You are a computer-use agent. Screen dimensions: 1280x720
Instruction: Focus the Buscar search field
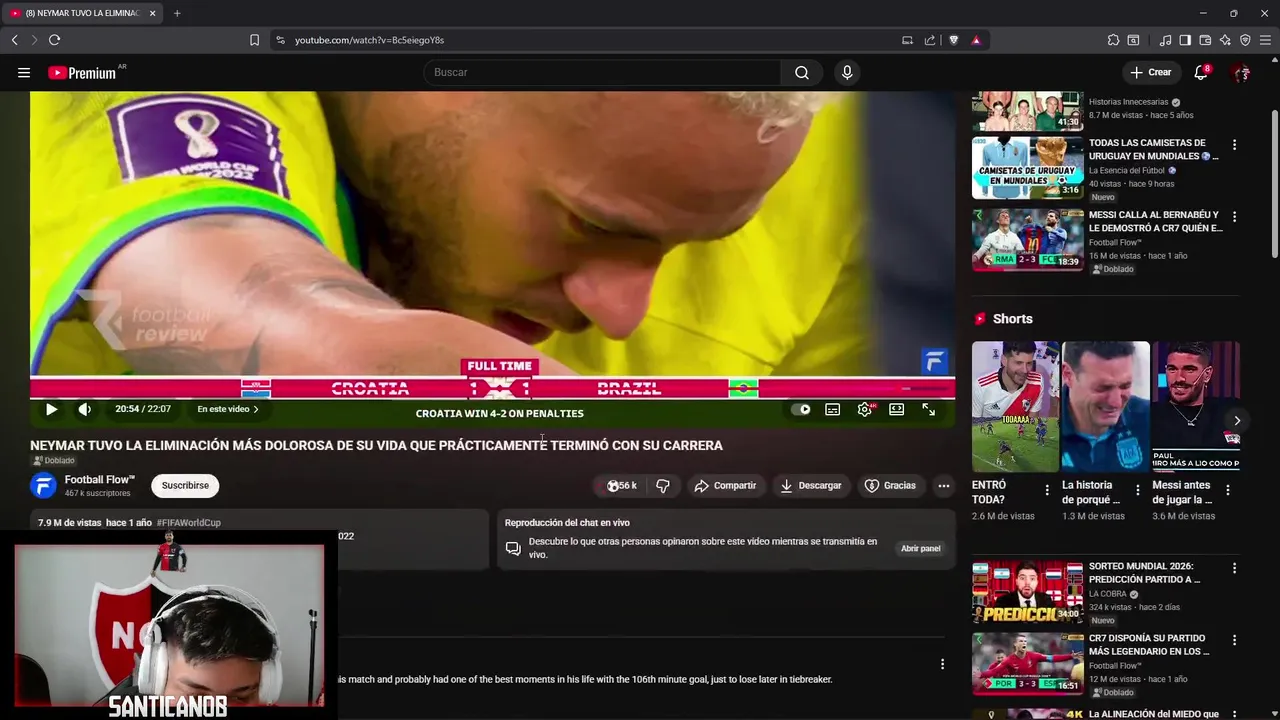pyautogui.click(x=602, y=72)
